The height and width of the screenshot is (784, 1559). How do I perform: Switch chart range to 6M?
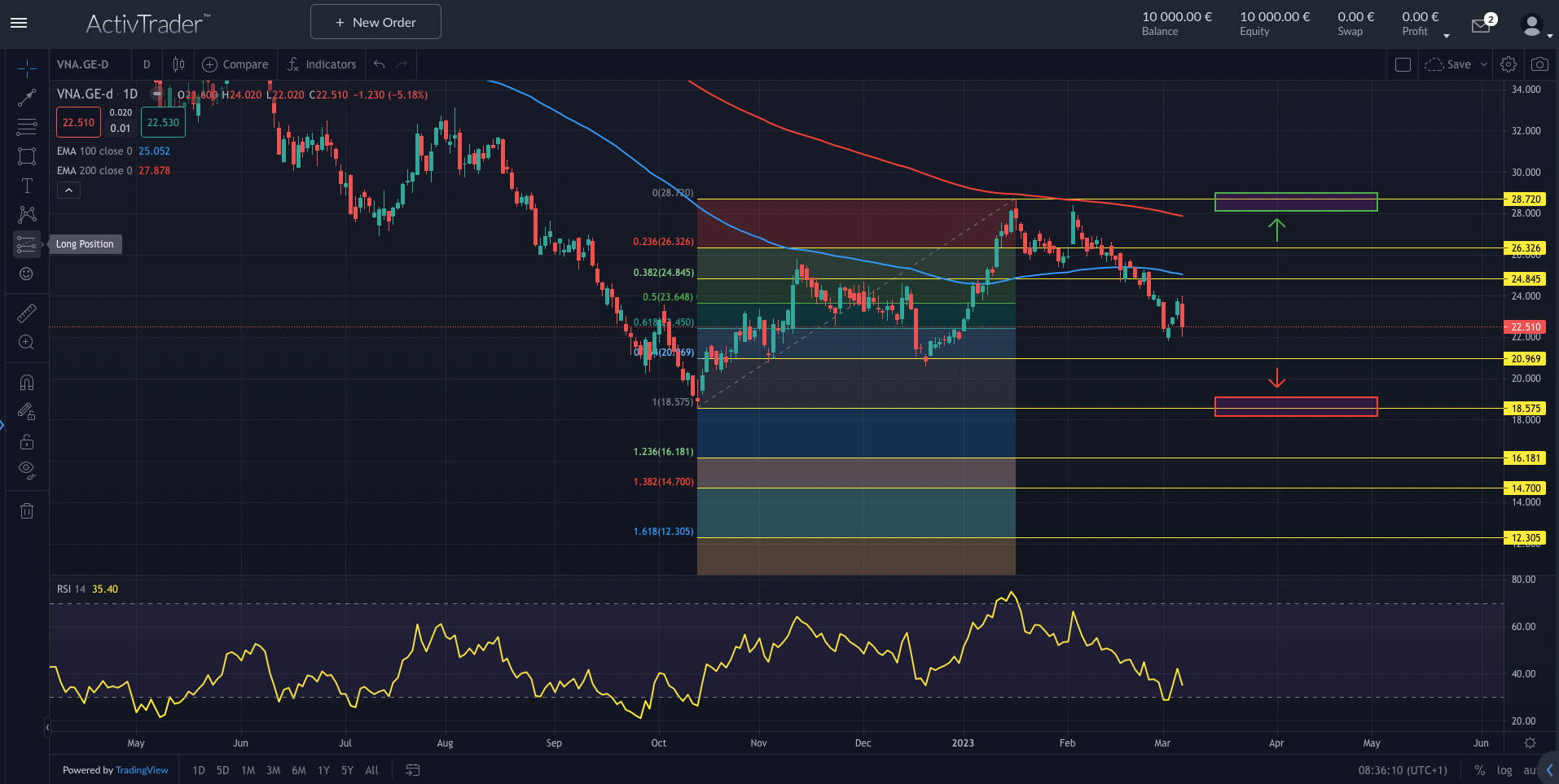click(299, 770)
